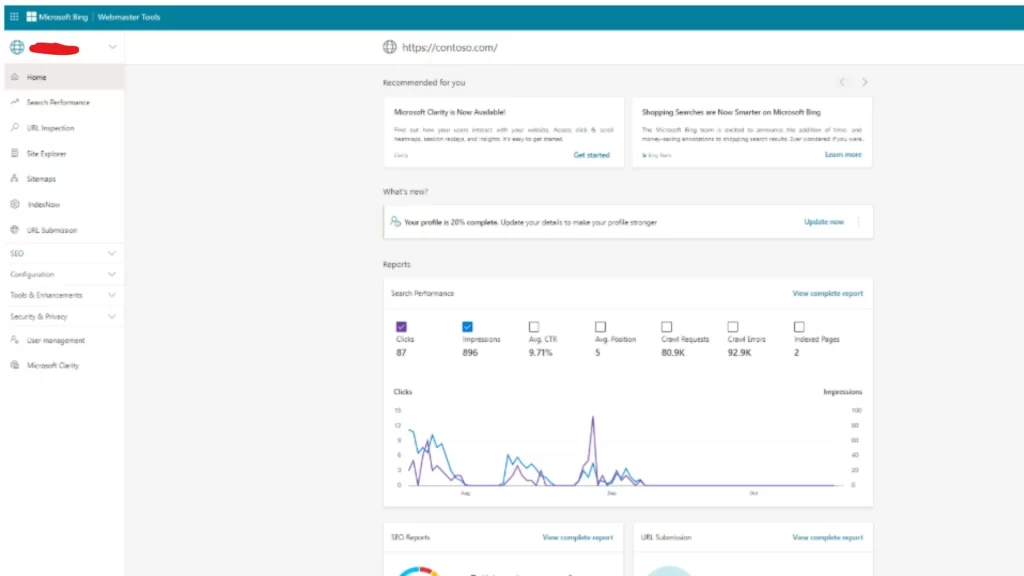1024x576 pixels.
Task: Click the globe icon next to contoso.com URL
Action: click(390, 47)
